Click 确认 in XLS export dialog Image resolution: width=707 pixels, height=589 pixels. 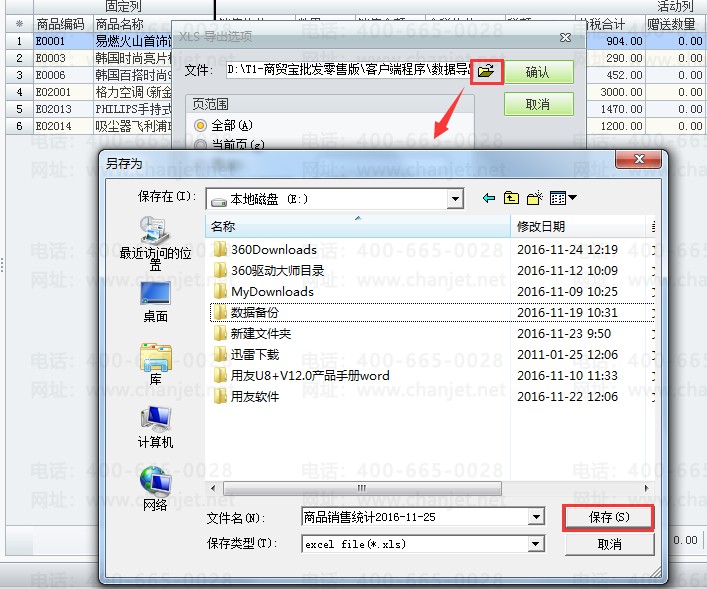538,72
